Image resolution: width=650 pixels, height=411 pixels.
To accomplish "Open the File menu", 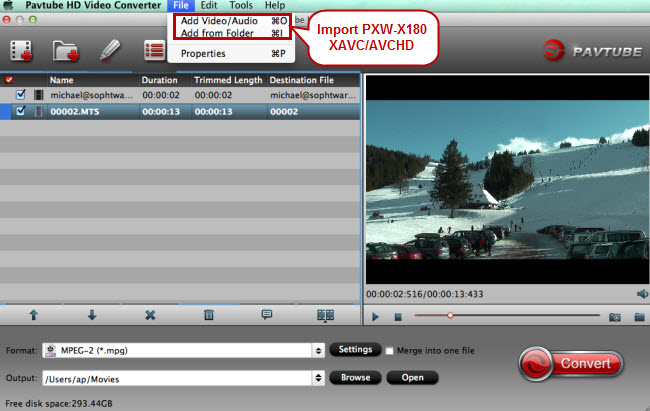I will pyautogui.click(x=181, y=5).
